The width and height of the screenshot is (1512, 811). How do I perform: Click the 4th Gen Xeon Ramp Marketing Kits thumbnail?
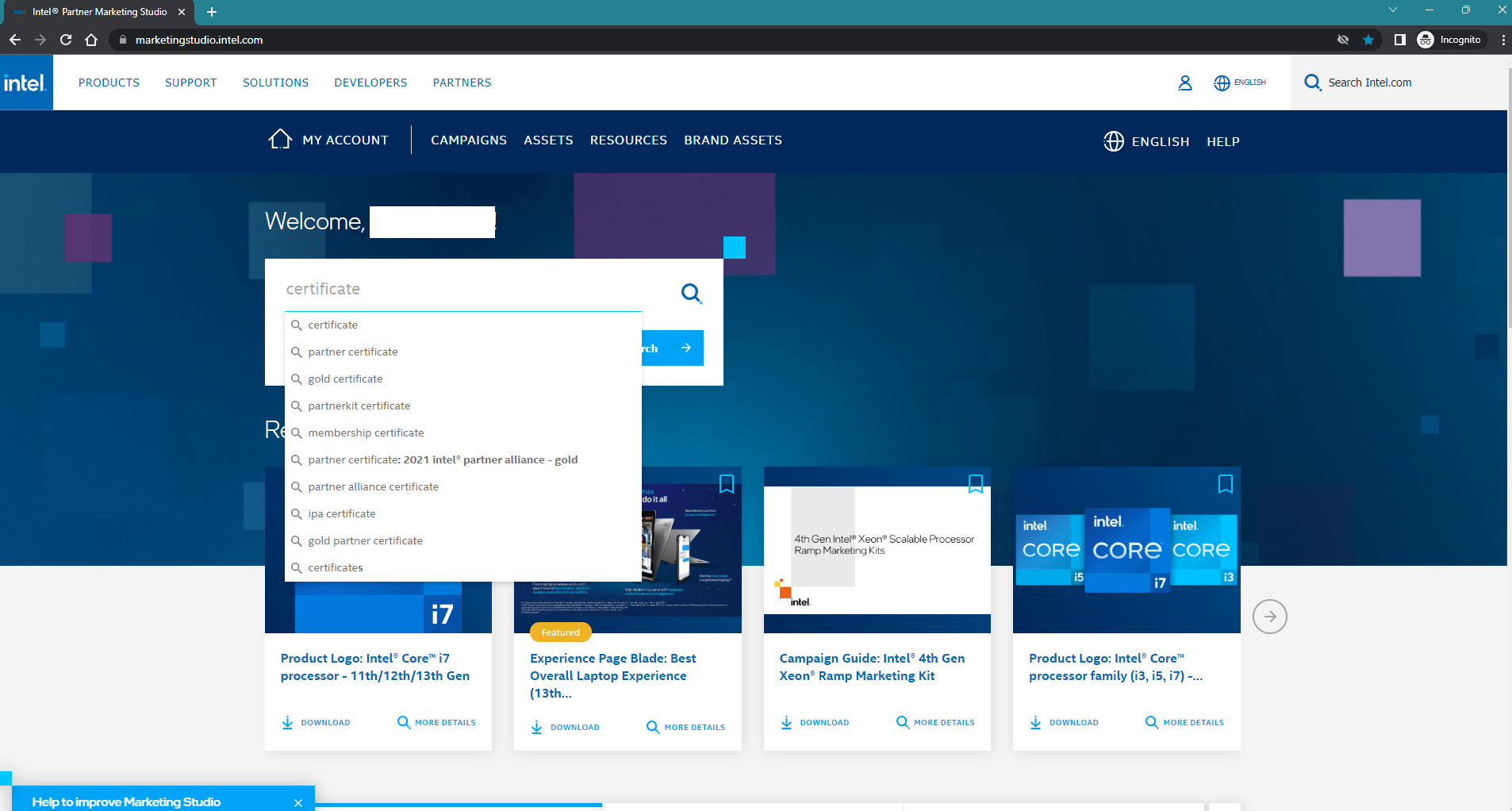(877, 550)
